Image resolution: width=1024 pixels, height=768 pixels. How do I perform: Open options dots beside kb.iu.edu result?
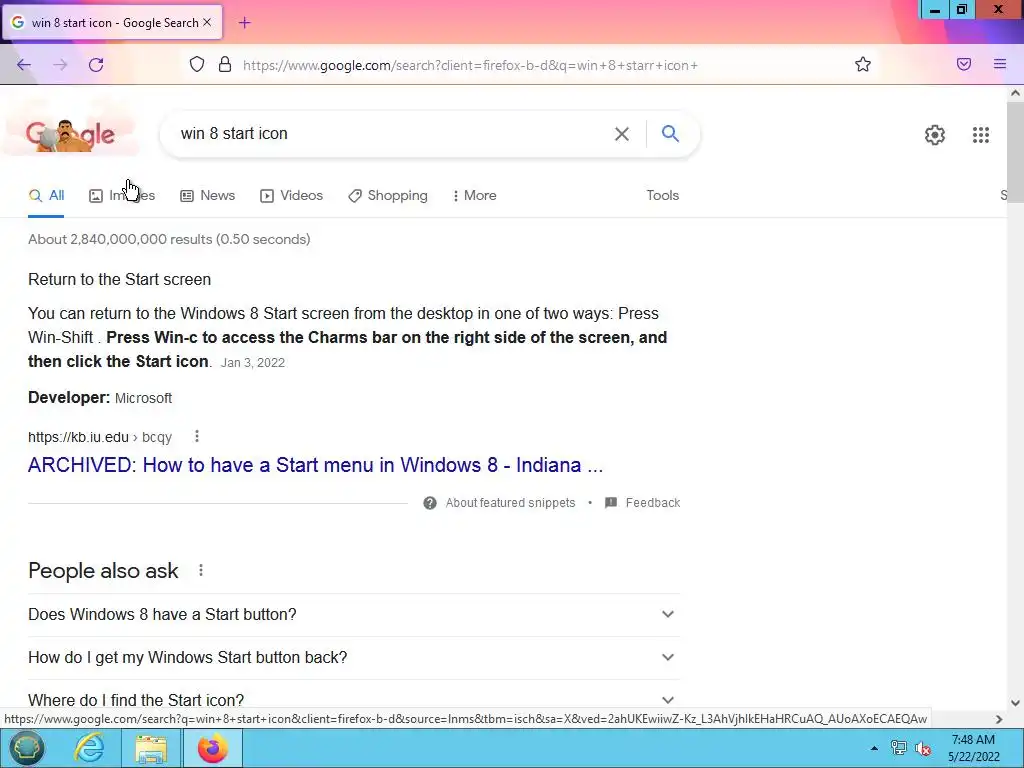(x=197, y=436)
